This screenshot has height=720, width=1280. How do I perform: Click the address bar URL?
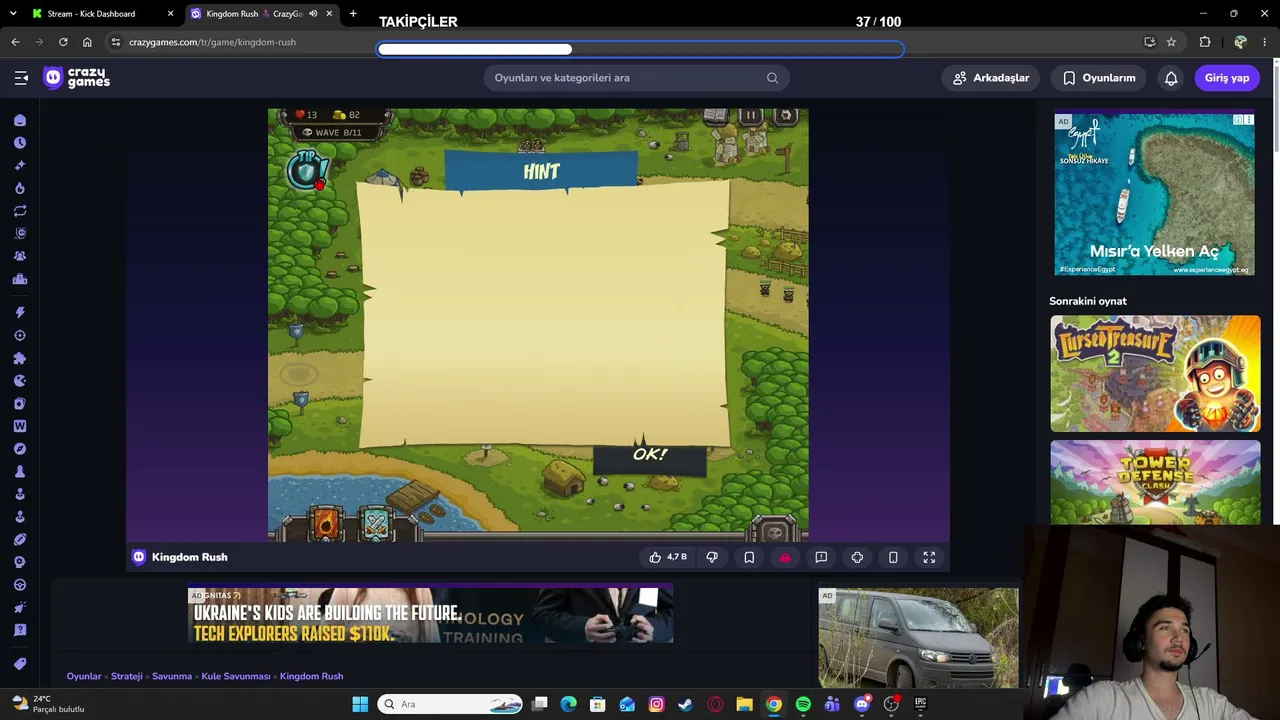coord(212,42)
